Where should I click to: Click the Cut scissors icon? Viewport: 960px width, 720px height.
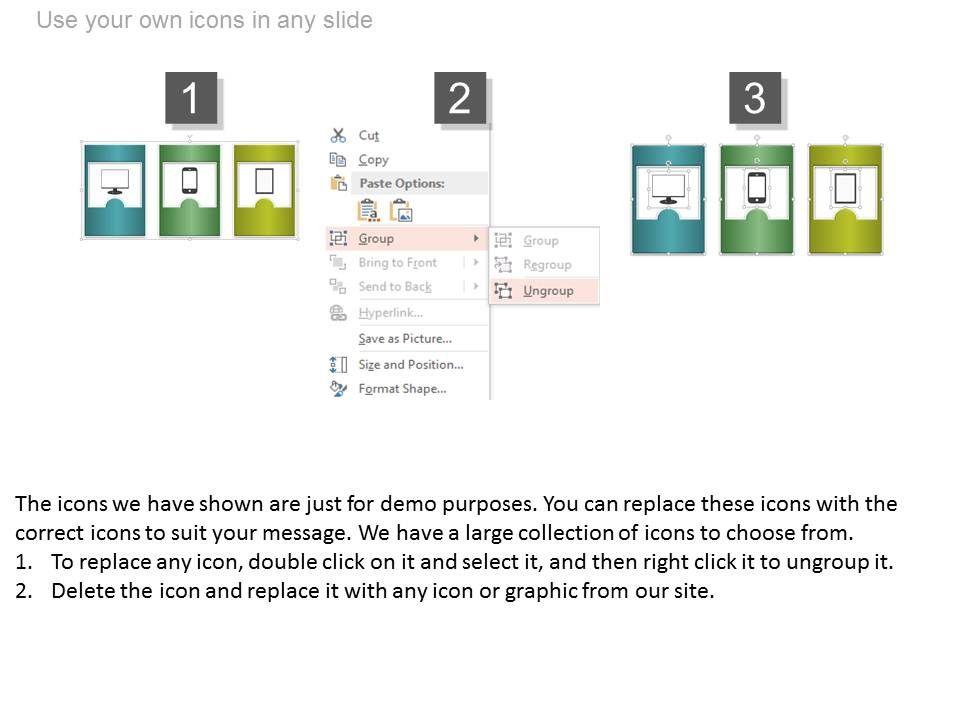point(338,135)
